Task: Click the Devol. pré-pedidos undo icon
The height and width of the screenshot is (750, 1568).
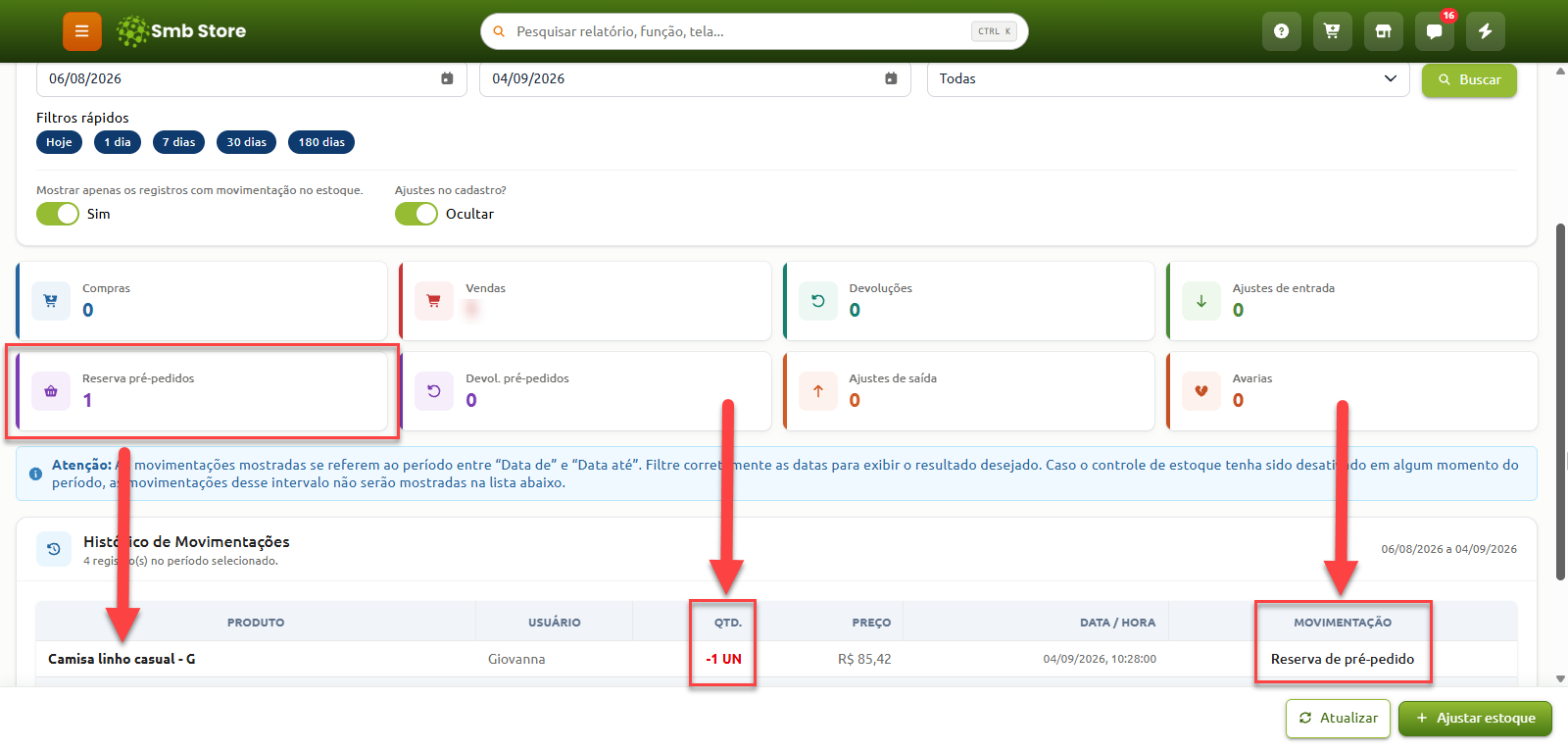Action: coord(434,391)
